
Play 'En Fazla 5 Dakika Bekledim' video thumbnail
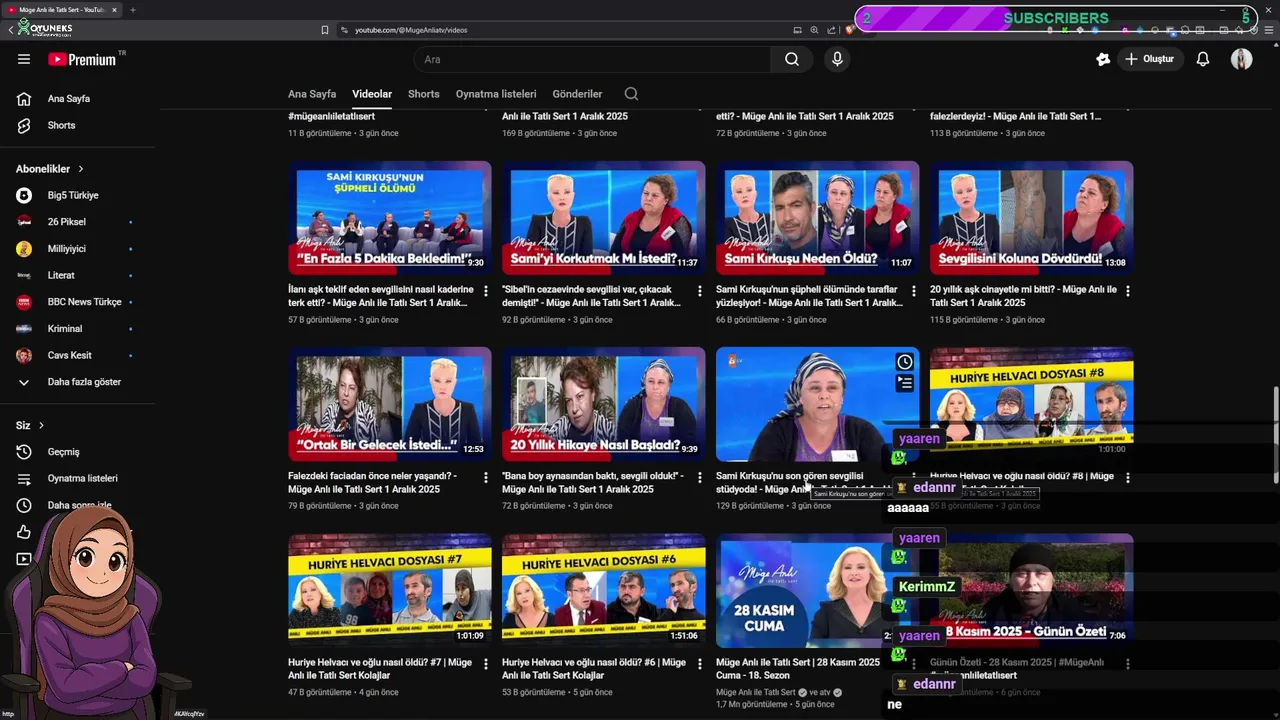390,218
